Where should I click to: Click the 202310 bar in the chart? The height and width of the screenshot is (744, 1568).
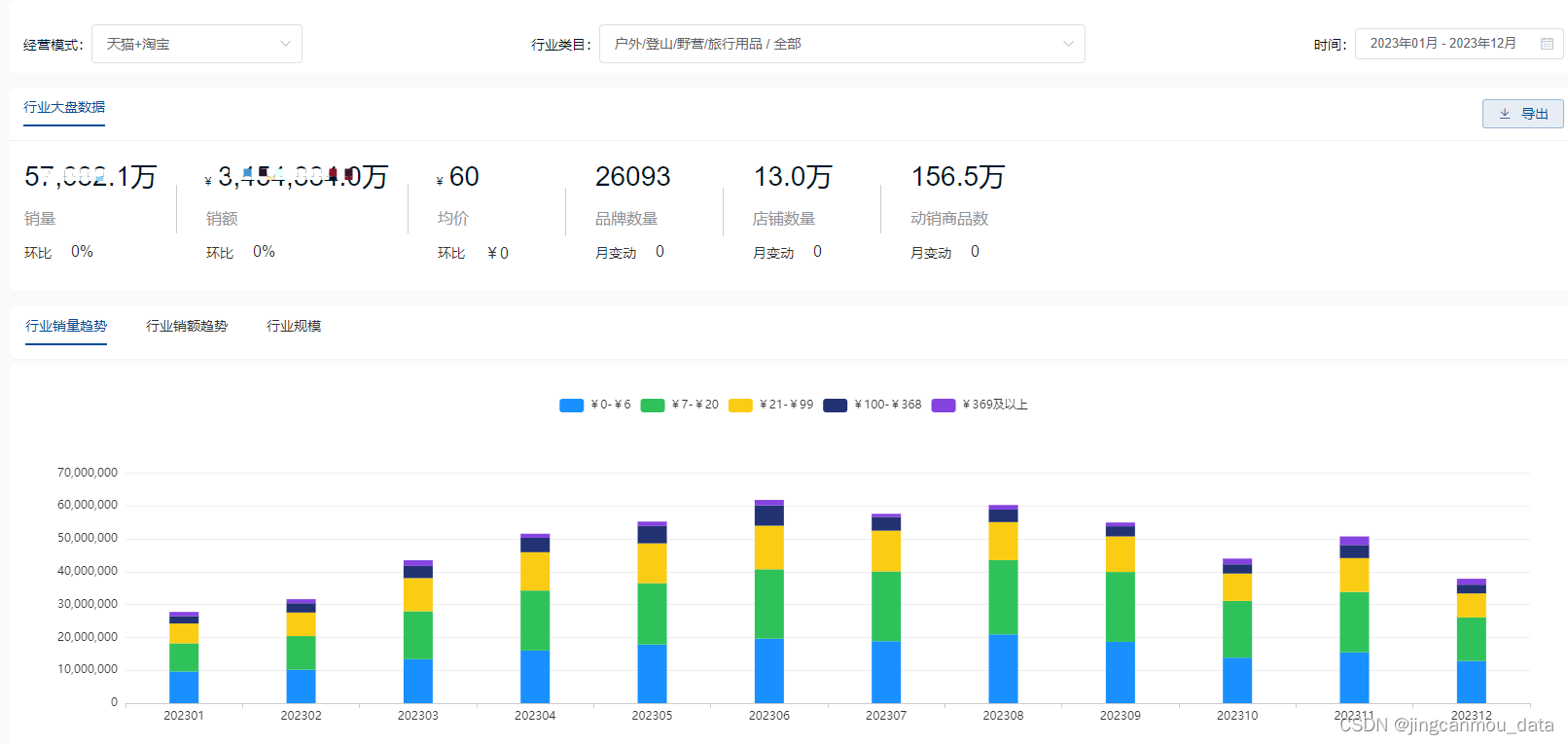point(1237,631)
